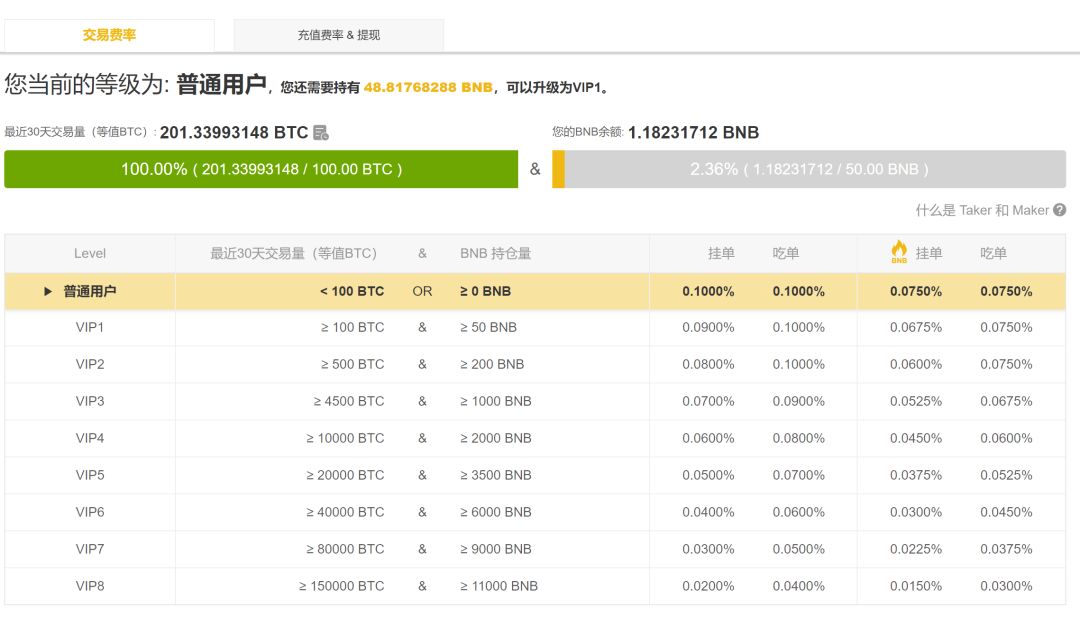
Task: Switch to 充值费率 & 提现 tab
Action: (x=338, y=35)
